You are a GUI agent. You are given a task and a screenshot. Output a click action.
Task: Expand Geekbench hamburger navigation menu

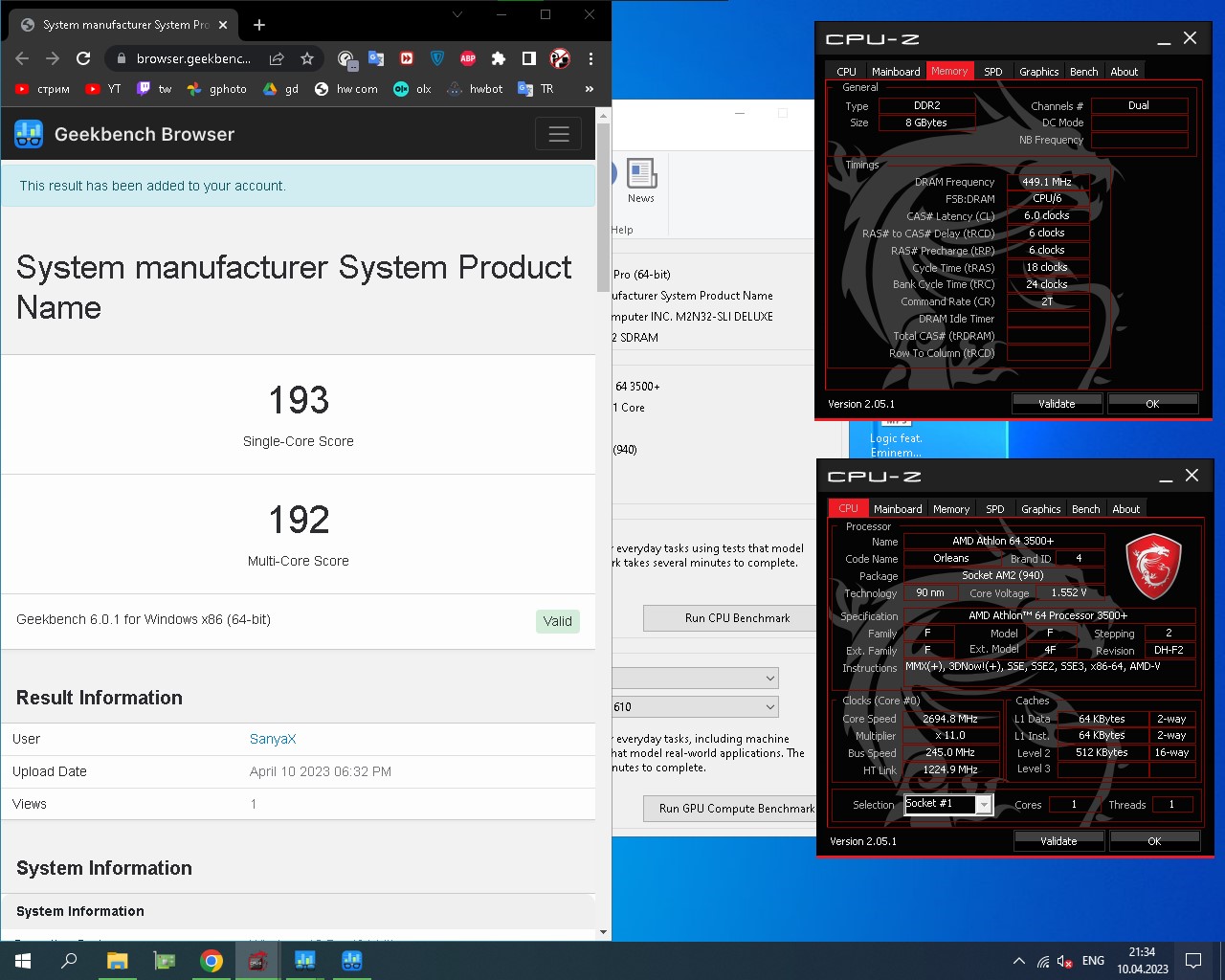pyautogui.click(x=559, y=134)
